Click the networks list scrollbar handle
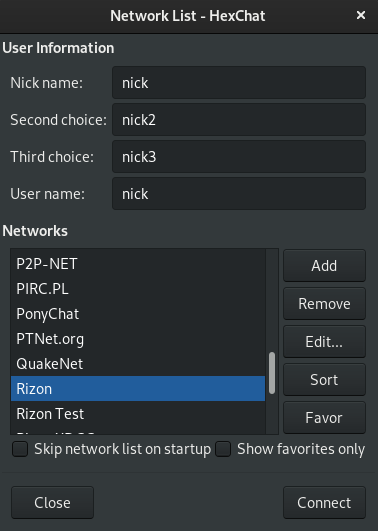Screen dimensions: 378x531 tap(272, 373)
